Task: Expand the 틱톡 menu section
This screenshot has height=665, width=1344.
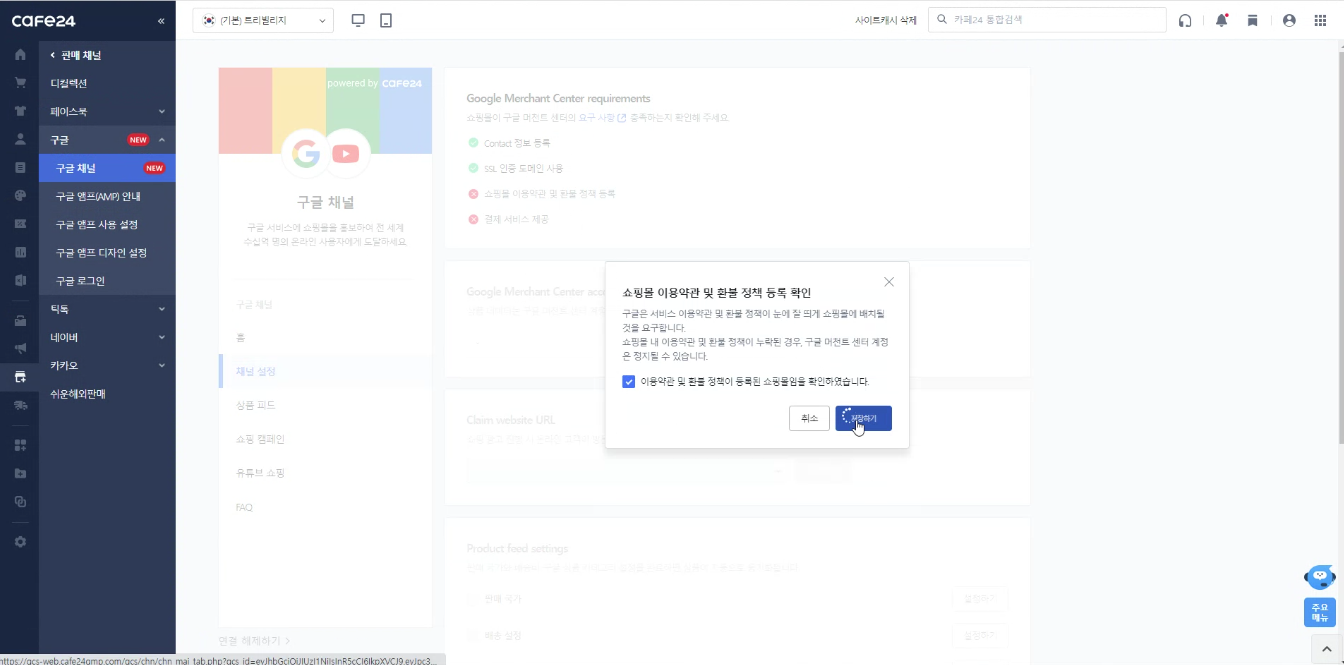Action: click(x=107, y=309)
